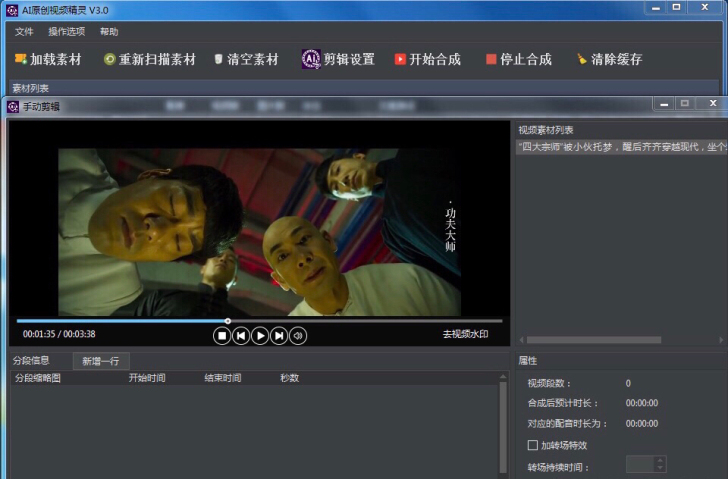
Task: Click left arrow of material list scrollbar
Action: [x=521, y=340]
